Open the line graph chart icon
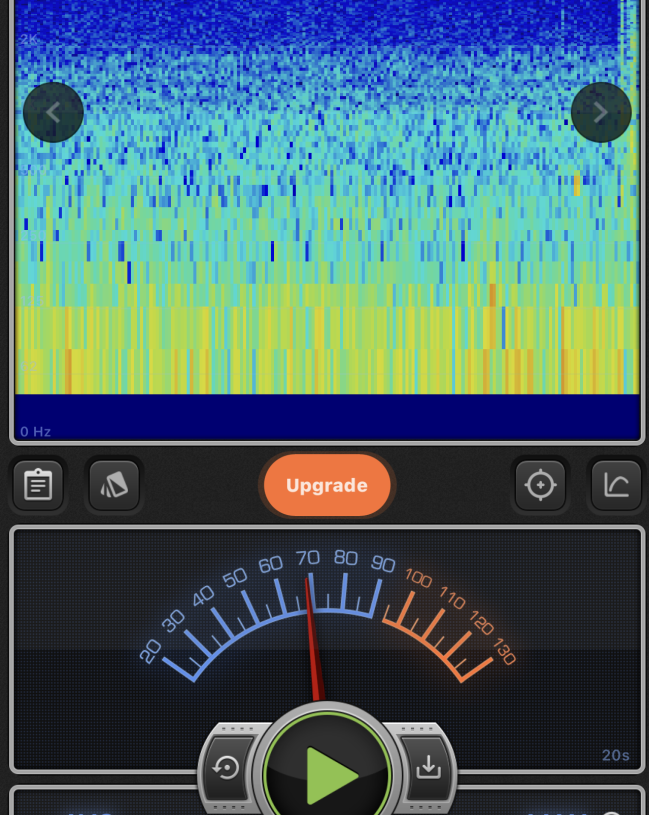 pyautogui.click(x=616, y=485)
